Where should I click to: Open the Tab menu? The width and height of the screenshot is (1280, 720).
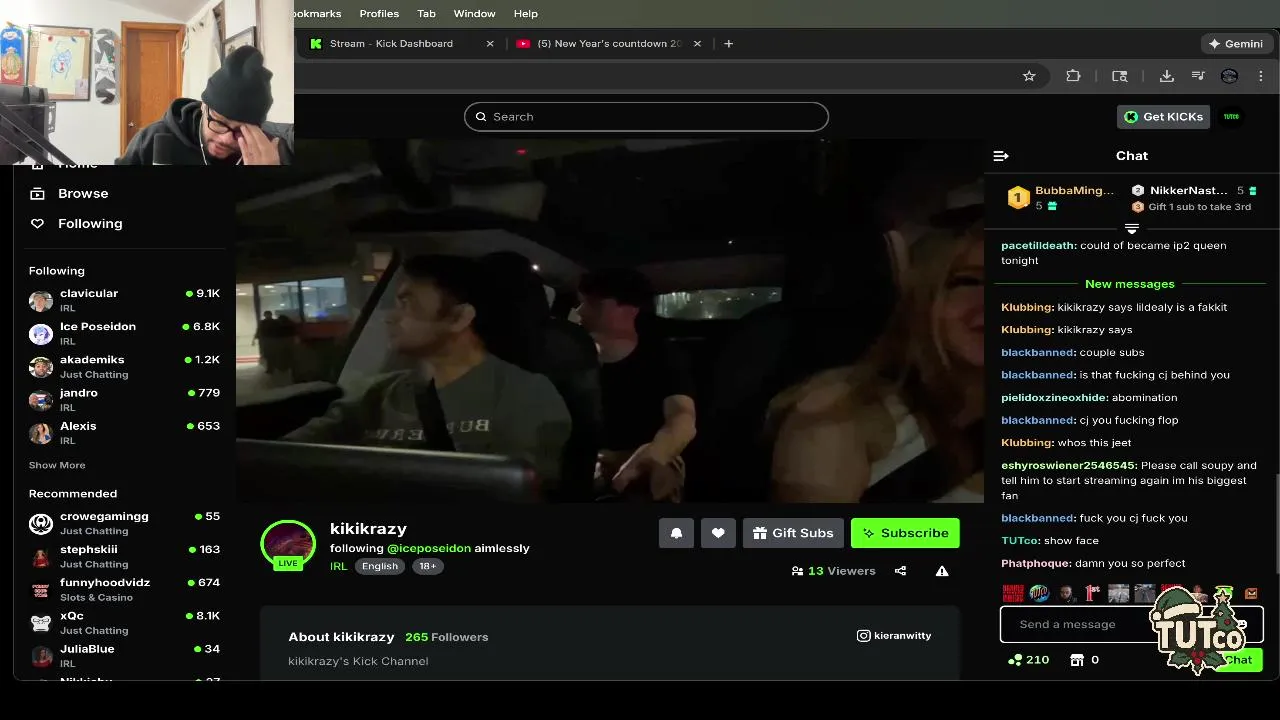pyautogui.click(x=426, y=13)
